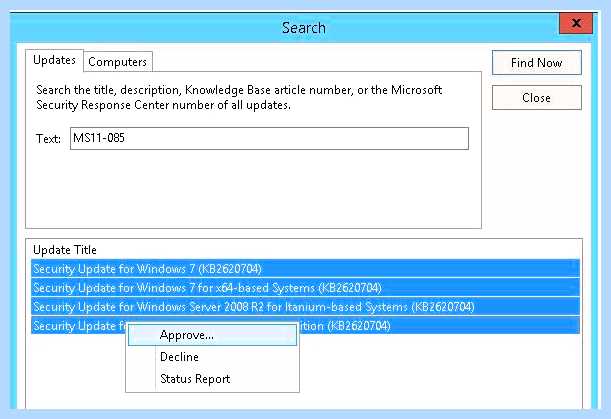Close the Search dialog with the red X
The image size is (611, 419).
point(576,23)
